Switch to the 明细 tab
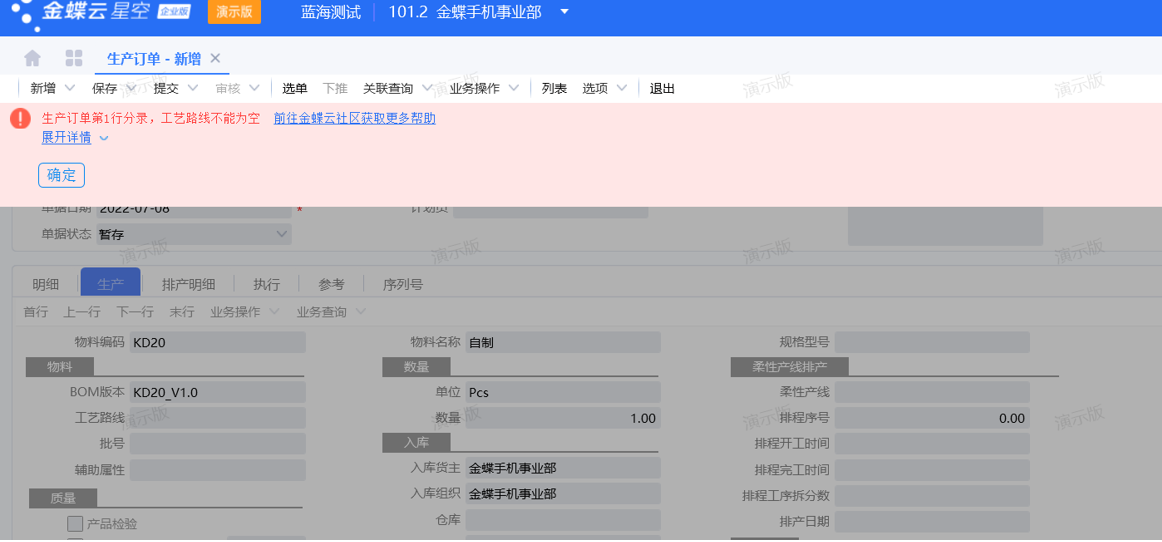 [x=45, y=284]
